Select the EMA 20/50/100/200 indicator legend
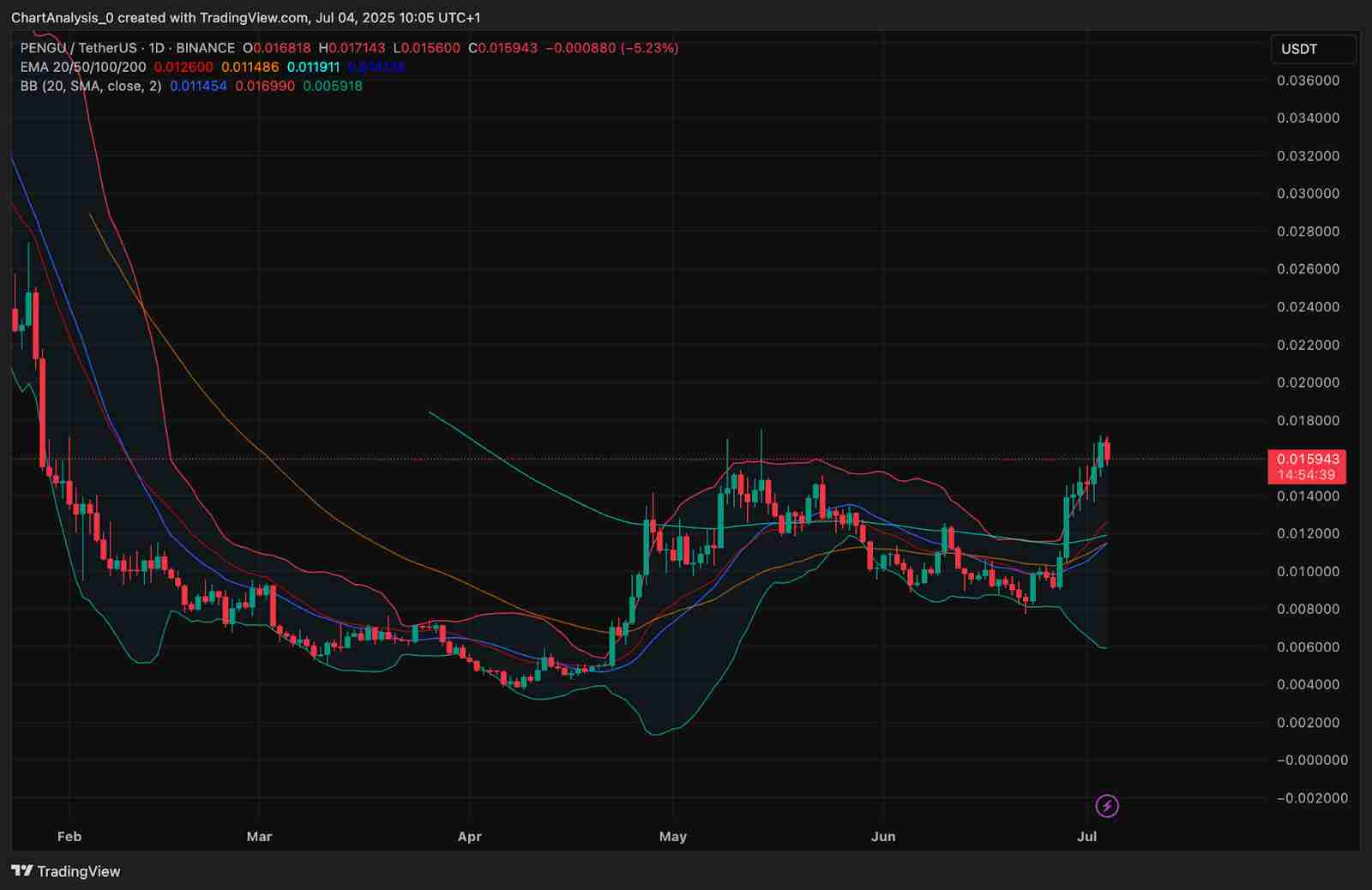The image size is (1372, 890). (x=83, y=67)
